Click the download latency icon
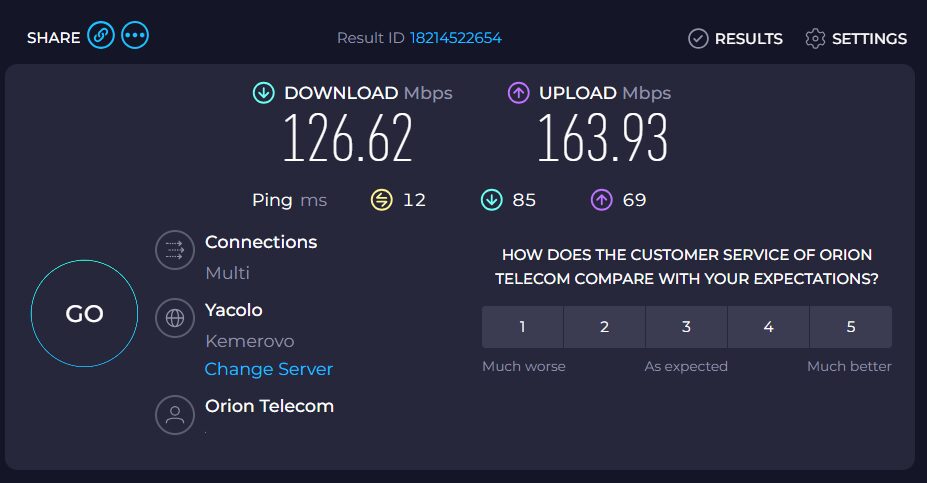The image size is (927, 483). click(x=491, y=200)
